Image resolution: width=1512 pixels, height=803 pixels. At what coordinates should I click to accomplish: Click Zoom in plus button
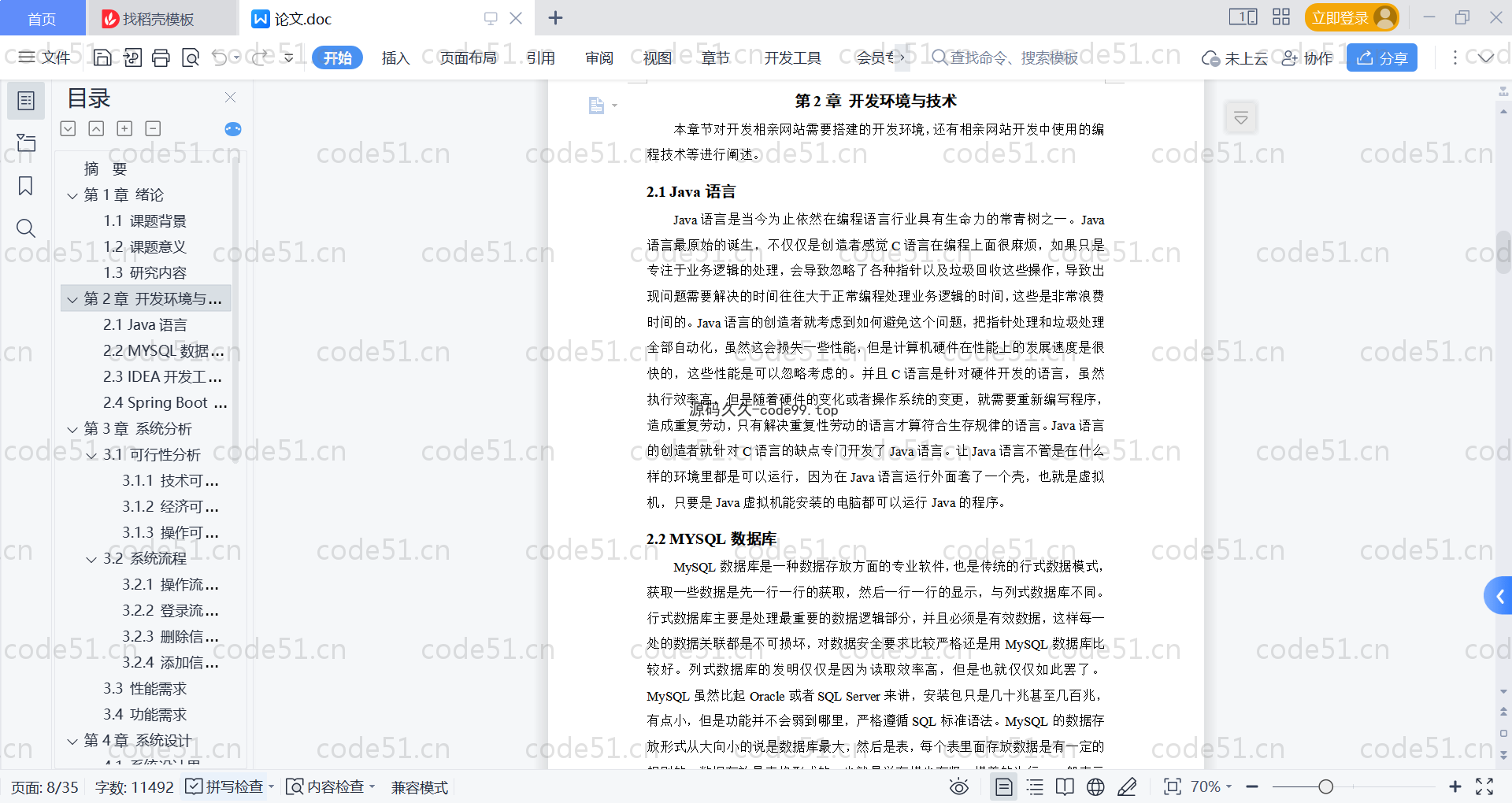[x=1455, y=786]
